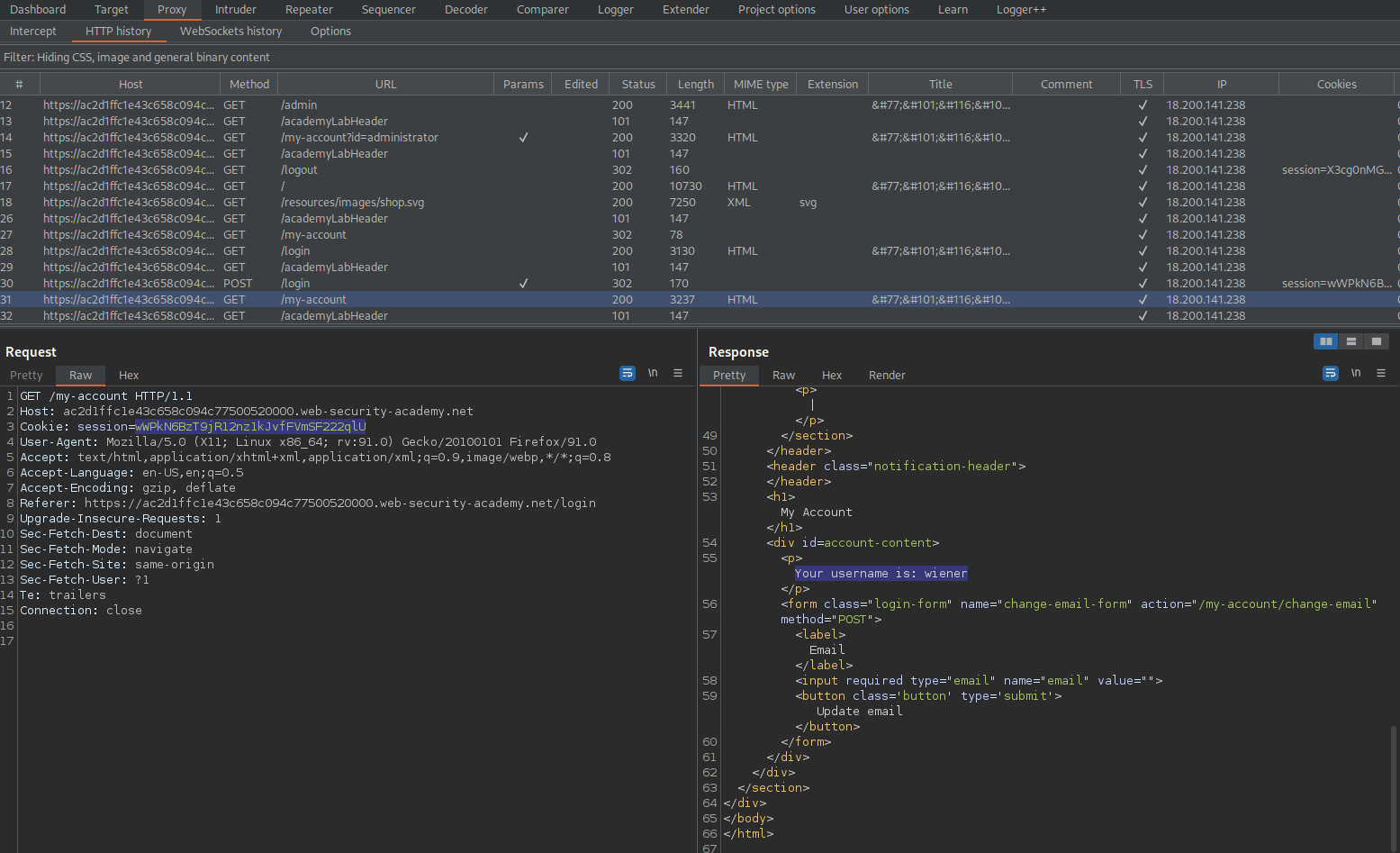Open the Response Render view

click(887, 376)
